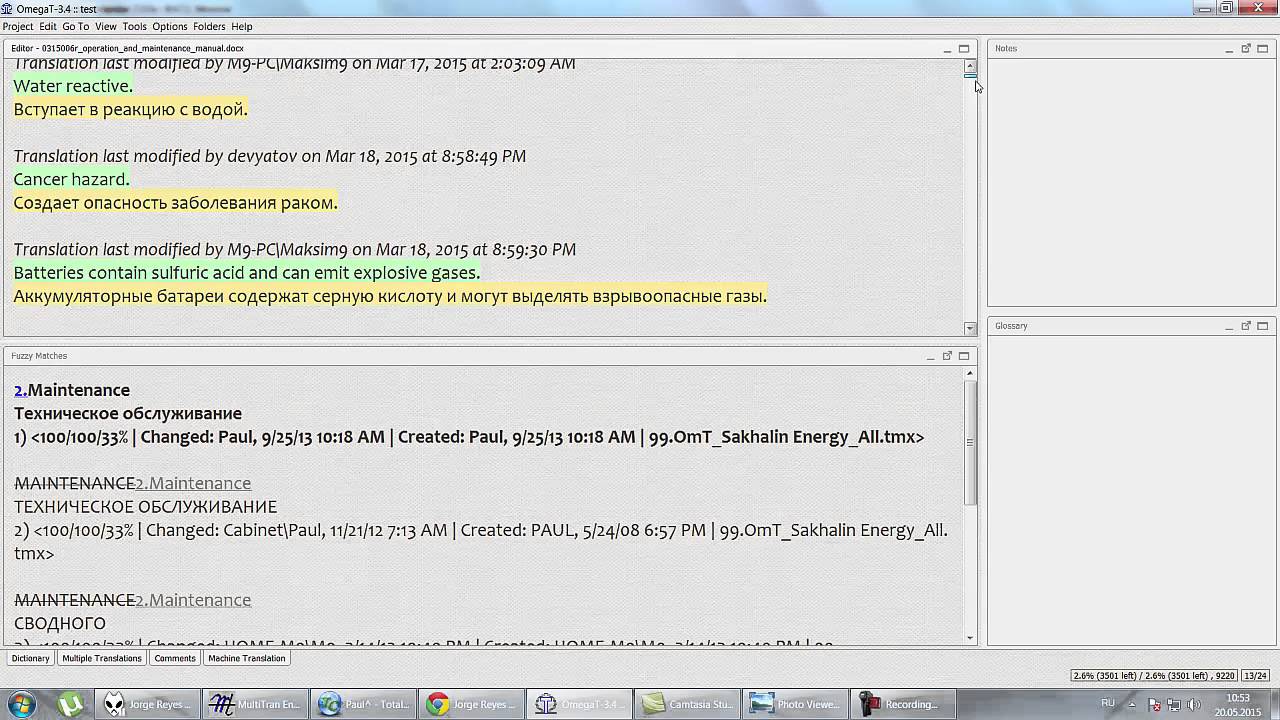
Task: Switch to Chrome 'Jorge Reyes' taskbar window
Action: coord(470,704)
